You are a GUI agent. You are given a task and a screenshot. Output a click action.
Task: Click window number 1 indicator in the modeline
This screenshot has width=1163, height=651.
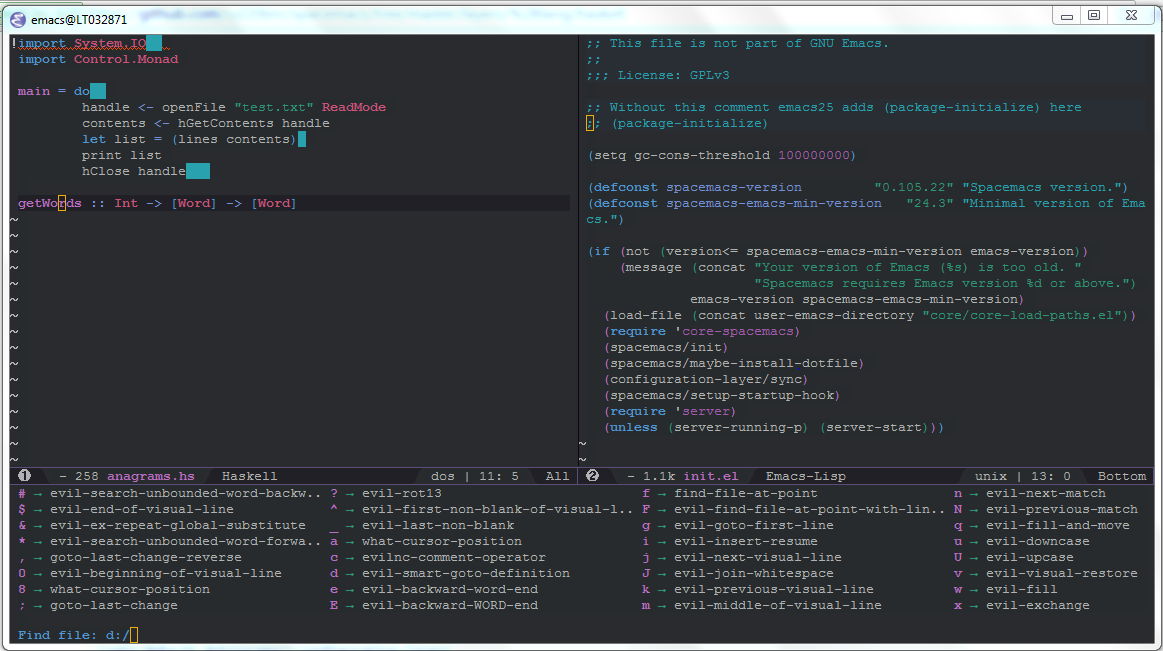pyautogui.click(x=24, y=476)
